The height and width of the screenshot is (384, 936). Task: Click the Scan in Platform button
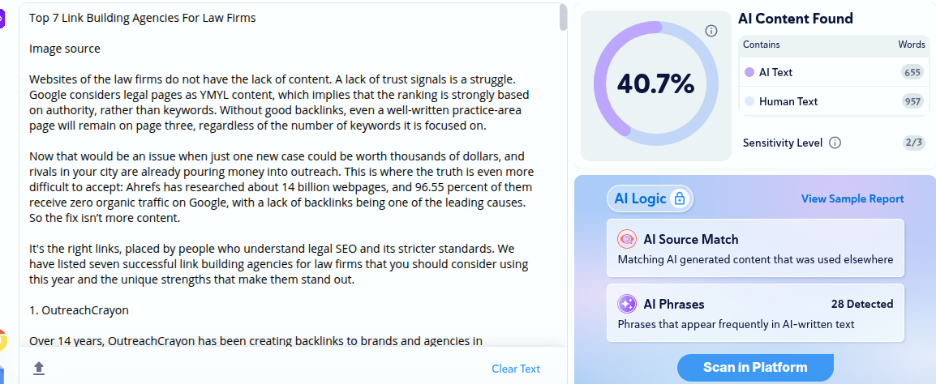point(755,367)
